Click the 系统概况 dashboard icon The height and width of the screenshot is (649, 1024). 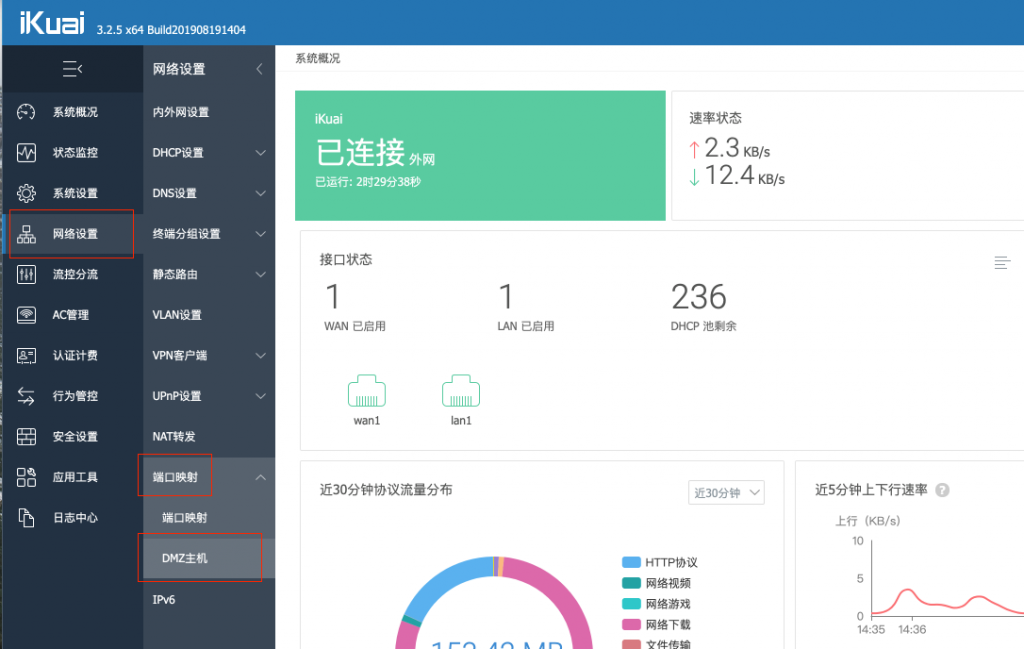point(26,112)
